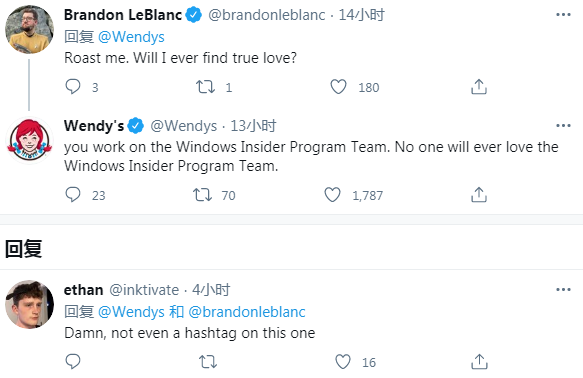Screen dimensions: 583x378
Task: Share the Wendy's tweet
Action: coord(479,195)
